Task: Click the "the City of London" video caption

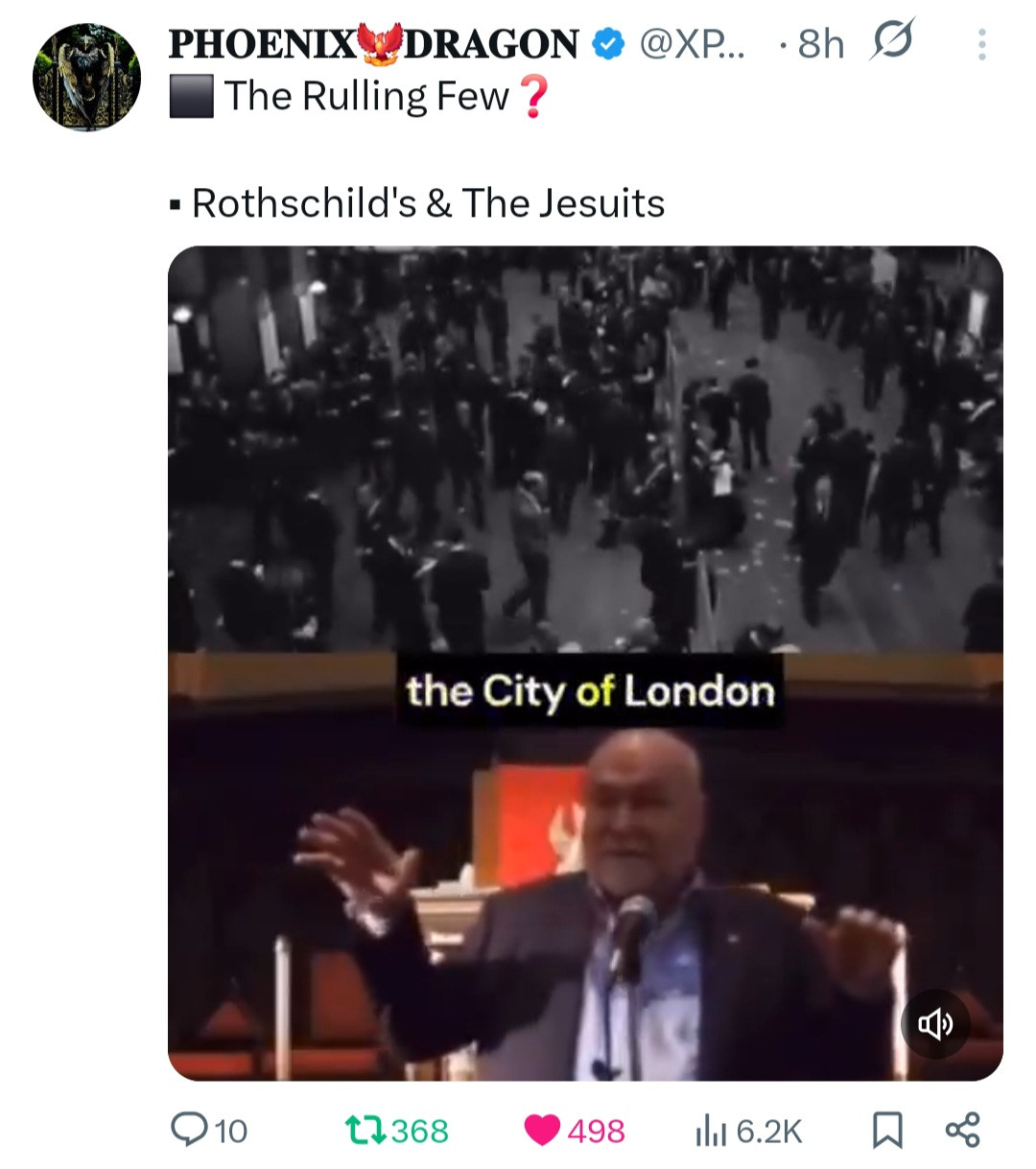Action: [x=589, y=690]
